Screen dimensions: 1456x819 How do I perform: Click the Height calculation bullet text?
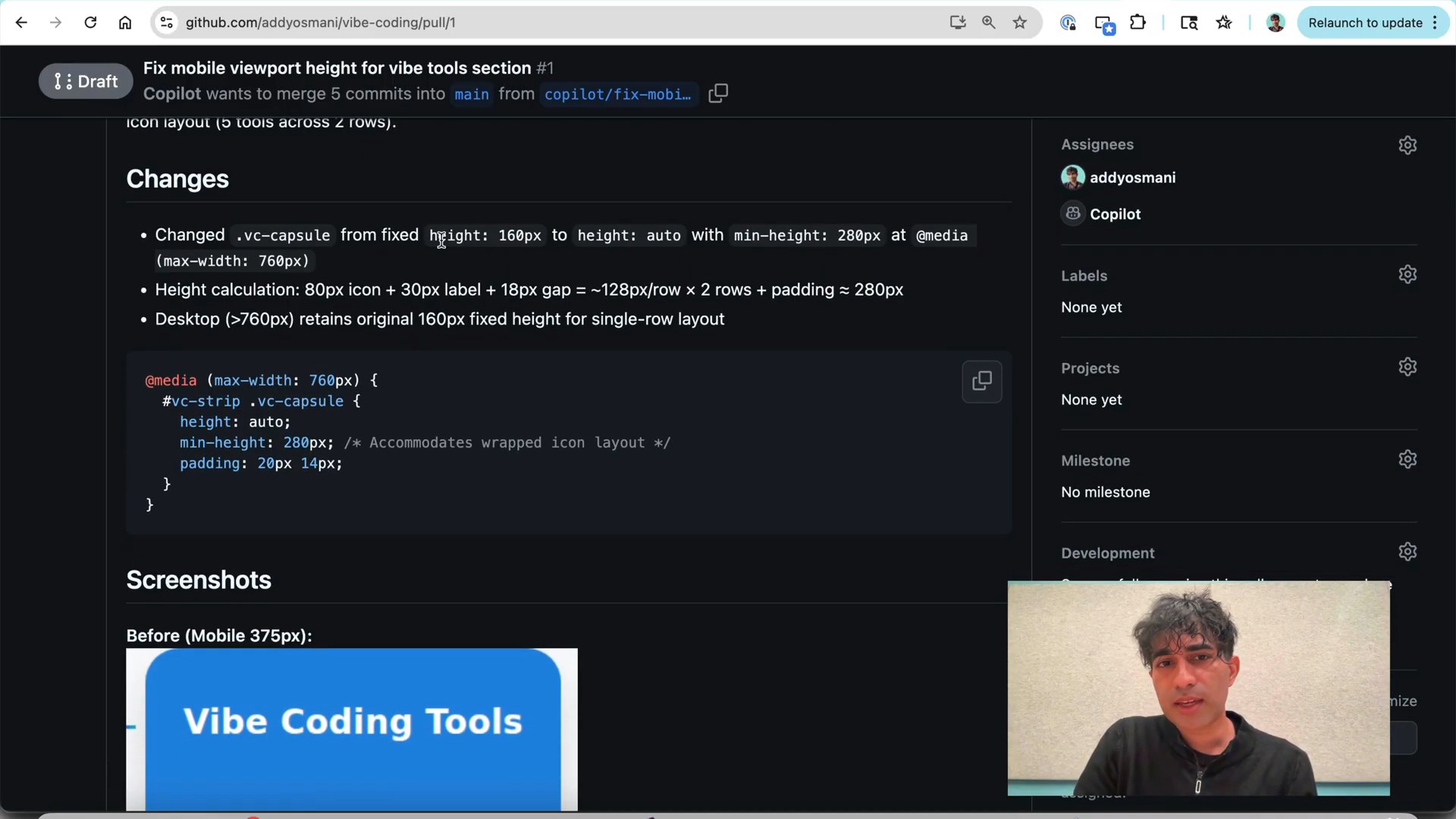point(529,290)
